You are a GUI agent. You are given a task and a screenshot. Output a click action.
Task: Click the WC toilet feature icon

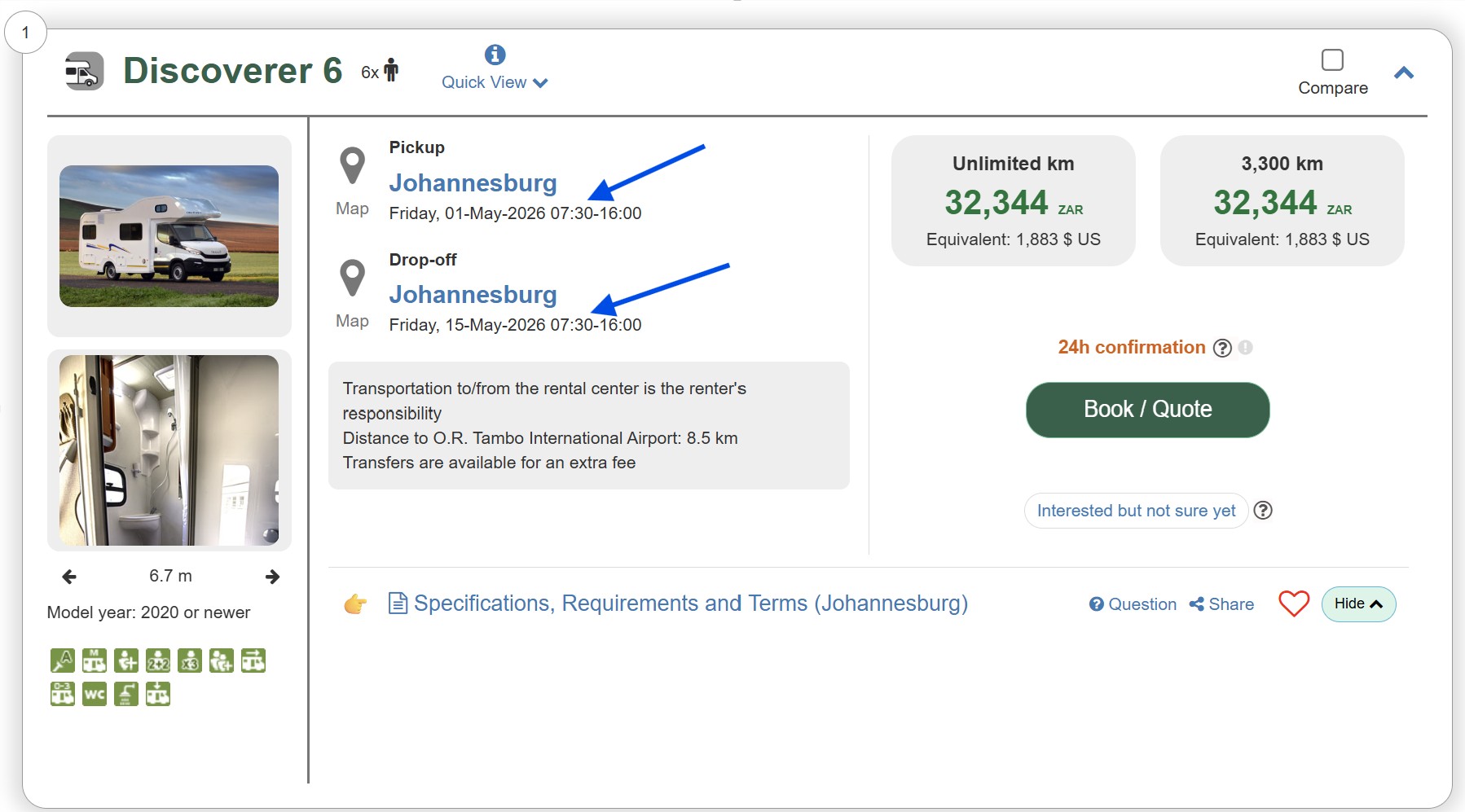click(x=95, y=694)
